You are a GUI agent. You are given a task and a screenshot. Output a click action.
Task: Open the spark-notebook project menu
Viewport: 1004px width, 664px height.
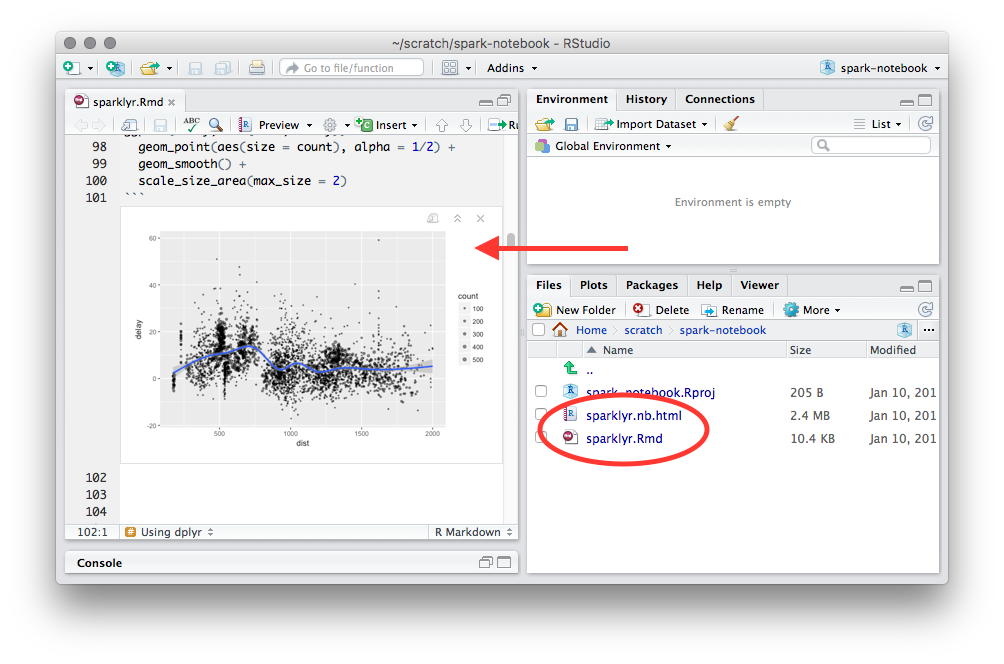pyautogui.click(x=880, y=68)
